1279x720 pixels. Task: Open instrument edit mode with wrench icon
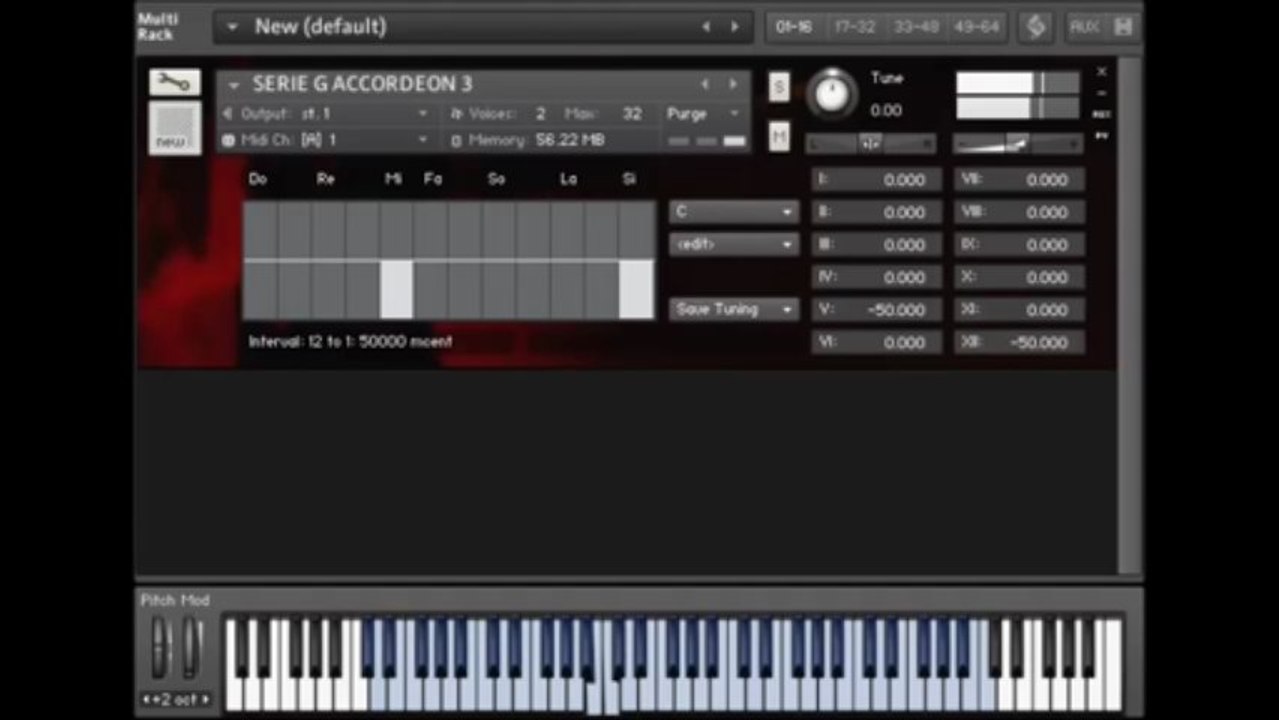[175, 83]
